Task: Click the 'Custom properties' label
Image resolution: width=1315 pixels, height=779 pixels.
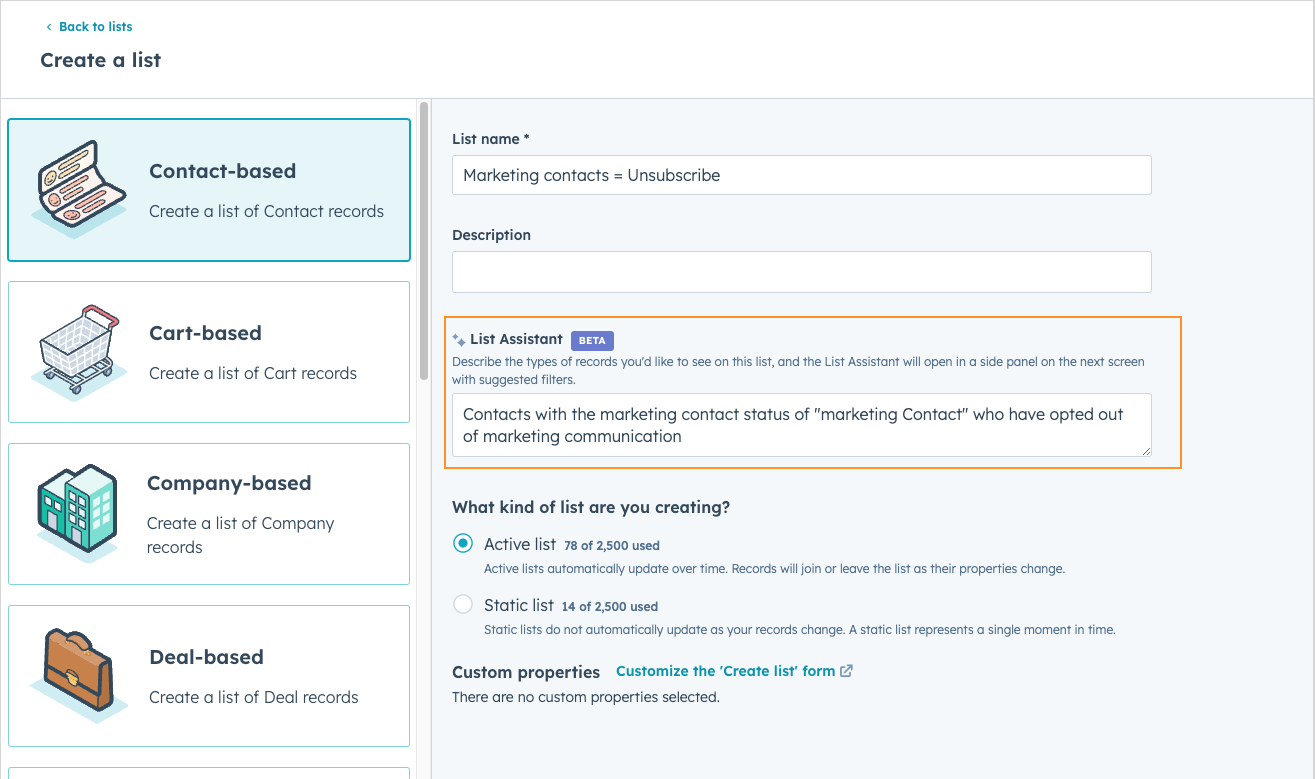Action: [526, 672]
